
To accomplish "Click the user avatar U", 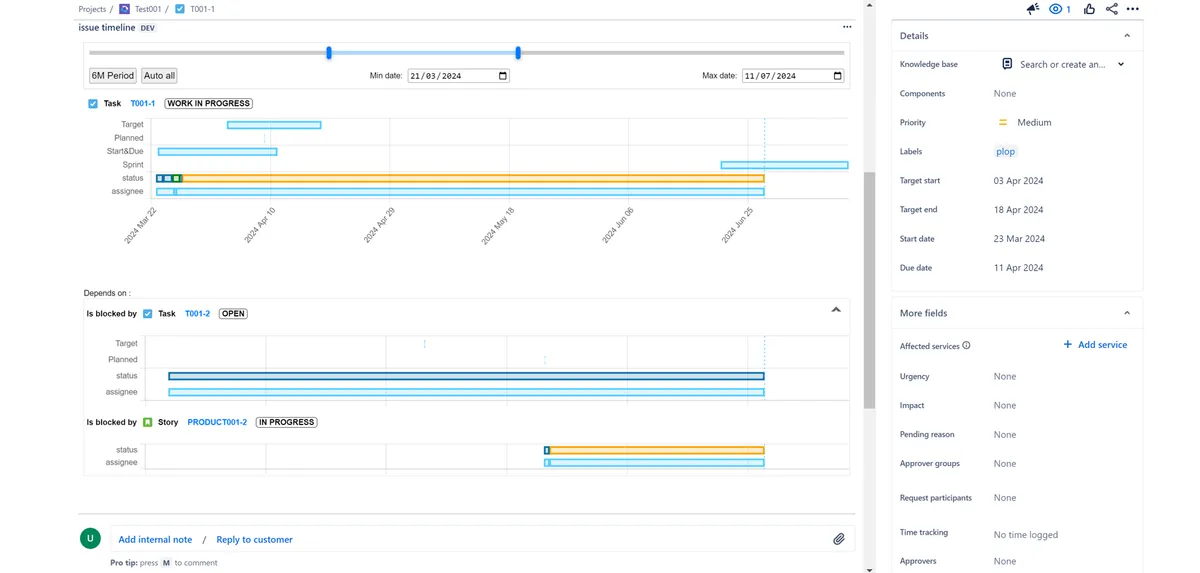I will (90, 538).
